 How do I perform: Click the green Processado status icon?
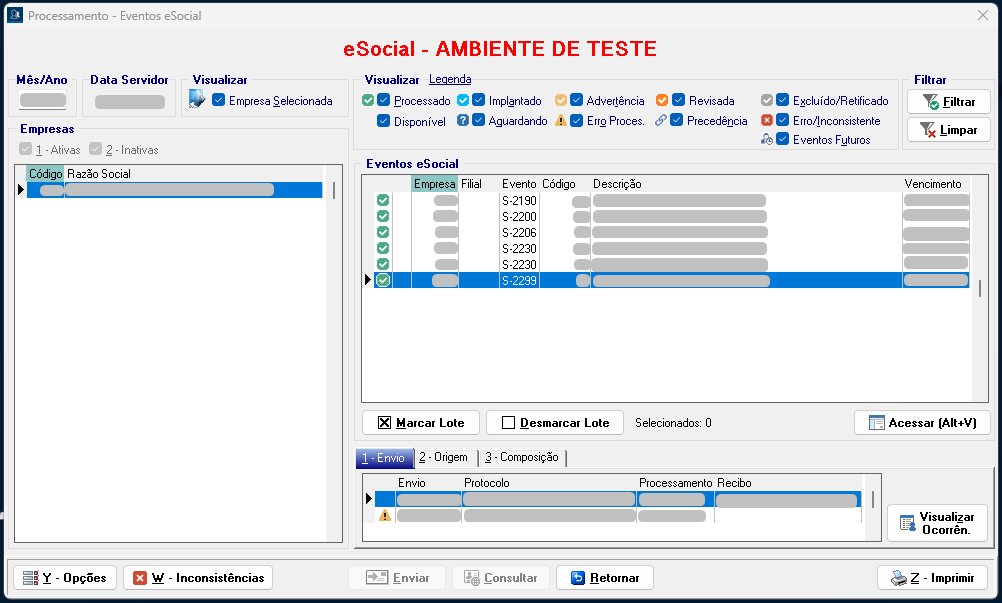[x=368, y=100]
